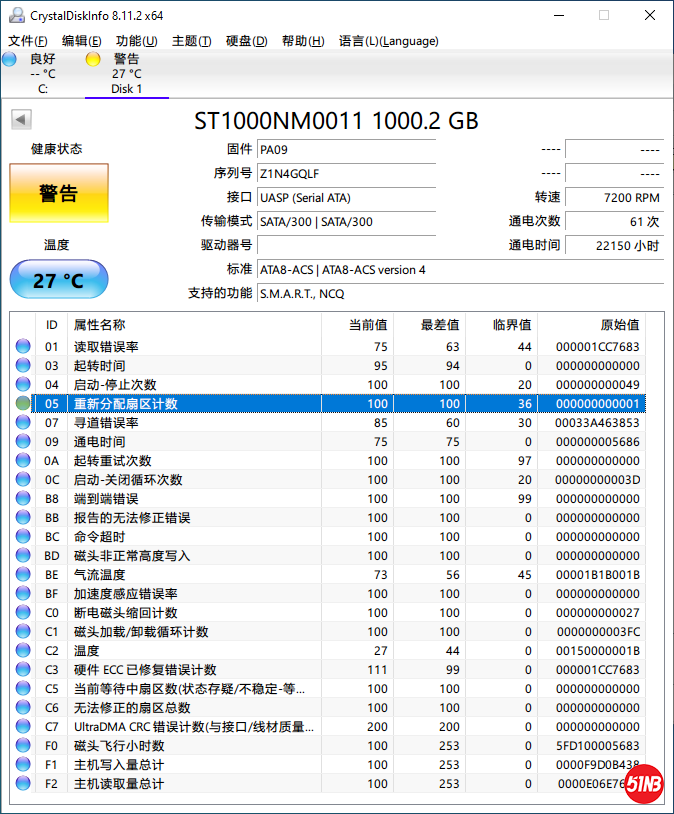The image size is (674, 814).
Task: Click the blue status orb for C: drive
Action: point(10,59)
